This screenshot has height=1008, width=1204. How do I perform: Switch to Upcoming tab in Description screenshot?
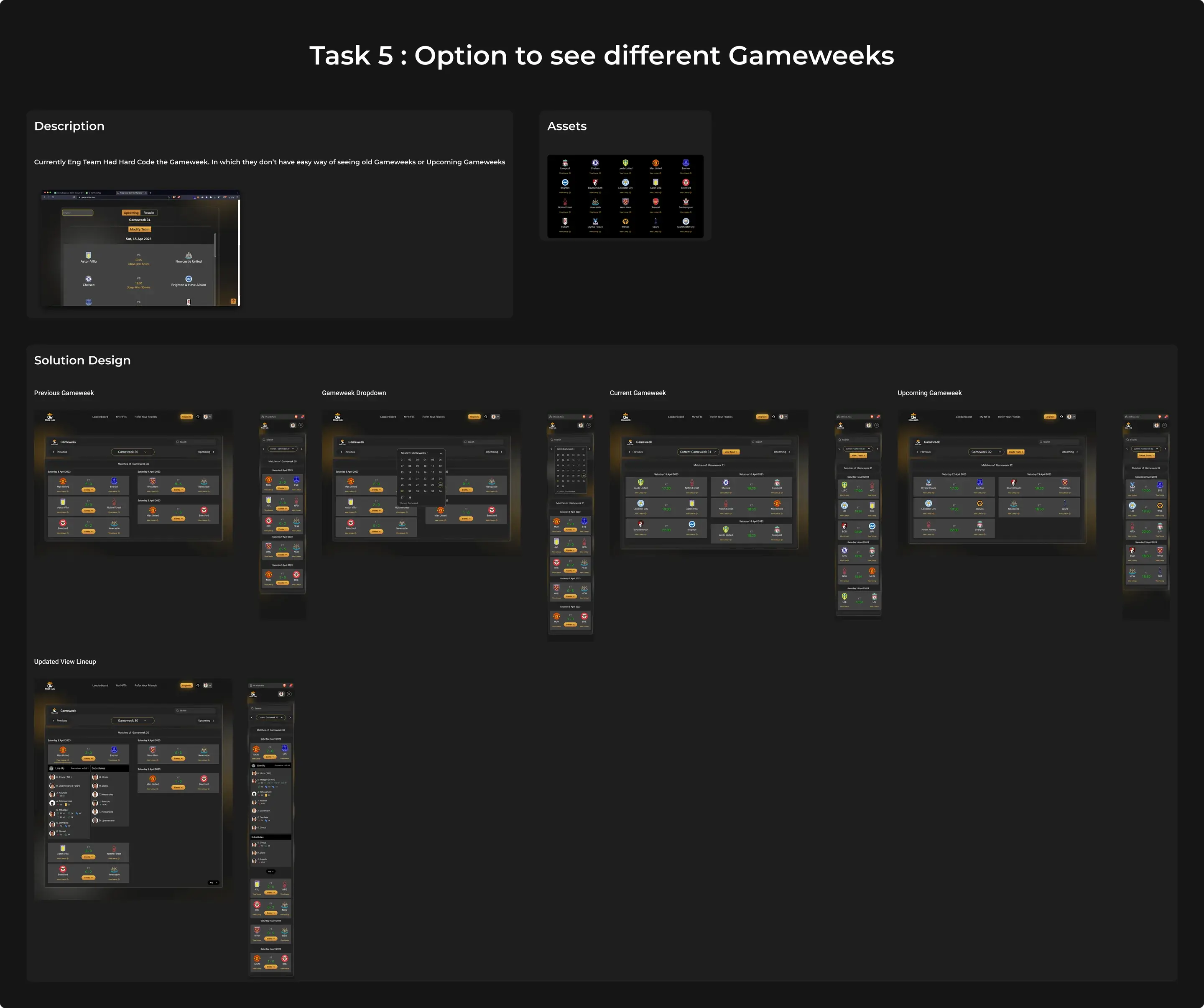point(131,213)
